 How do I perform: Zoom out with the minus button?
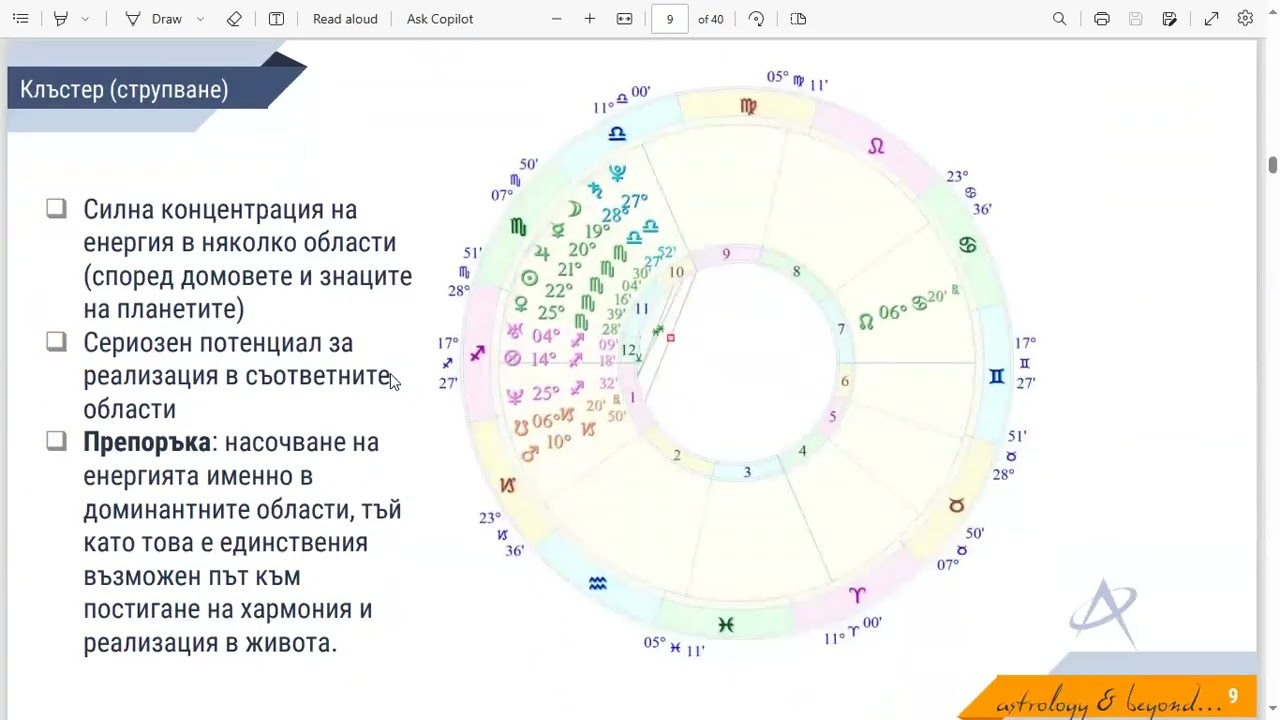[x=557, y=19]
